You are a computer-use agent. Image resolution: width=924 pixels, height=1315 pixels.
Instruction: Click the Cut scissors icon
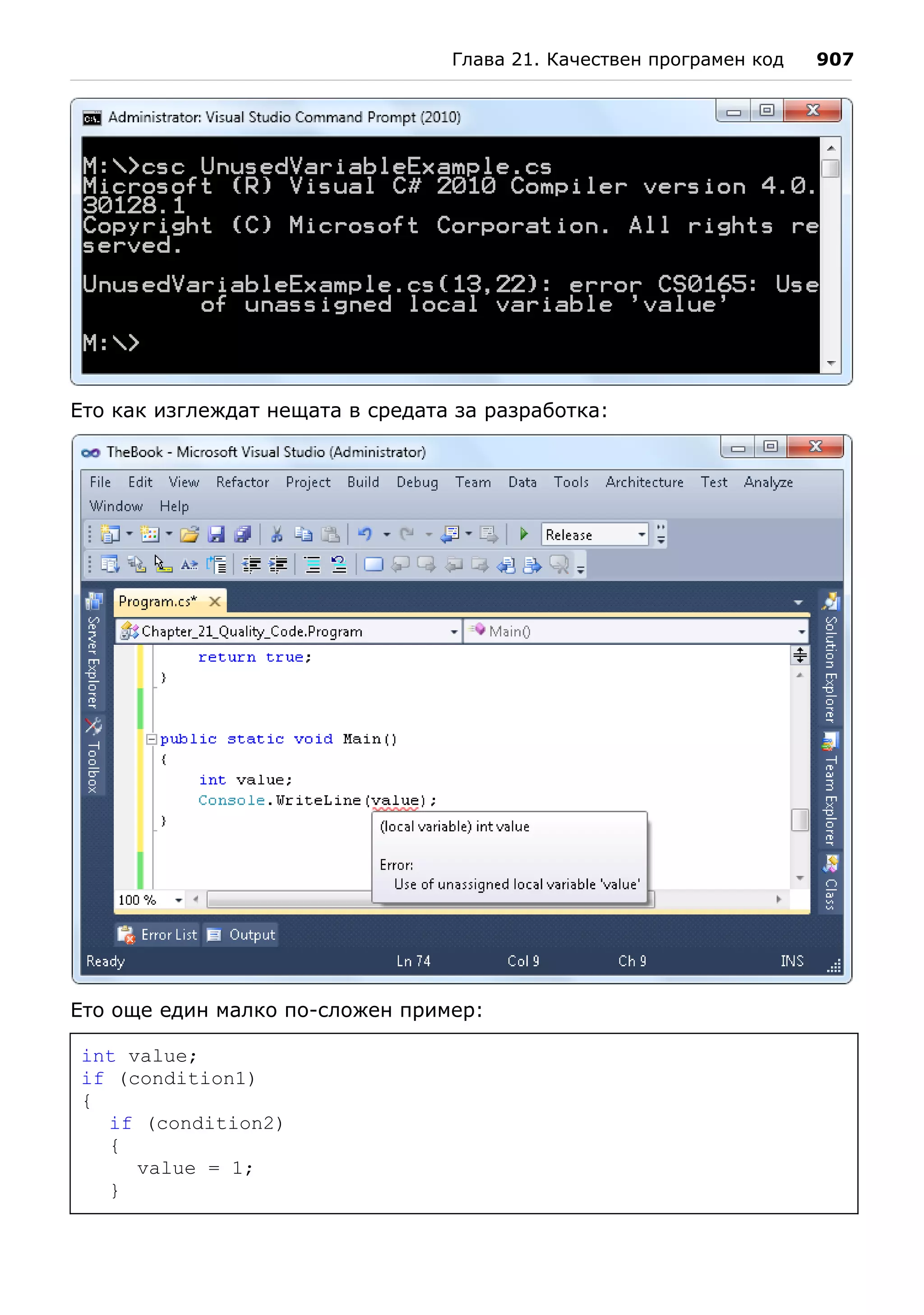tap(277, 534)
